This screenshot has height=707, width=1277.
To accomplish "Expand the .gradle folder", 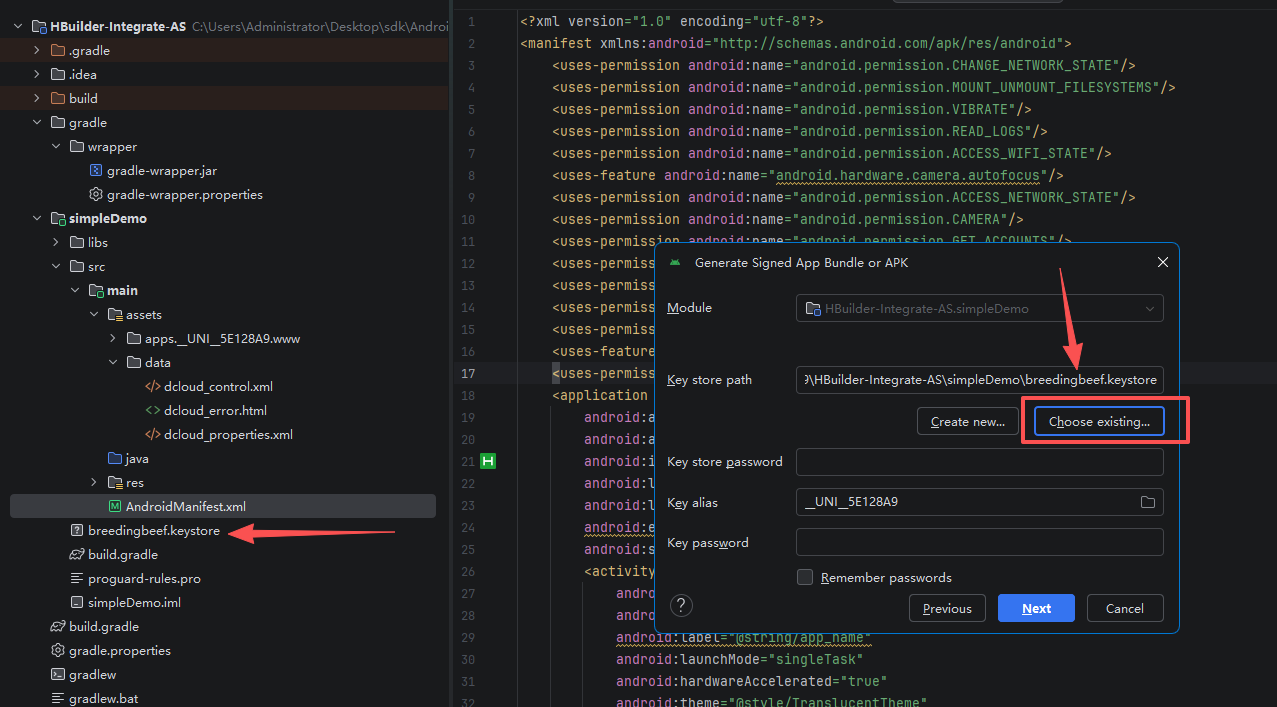I will (37, 50).
